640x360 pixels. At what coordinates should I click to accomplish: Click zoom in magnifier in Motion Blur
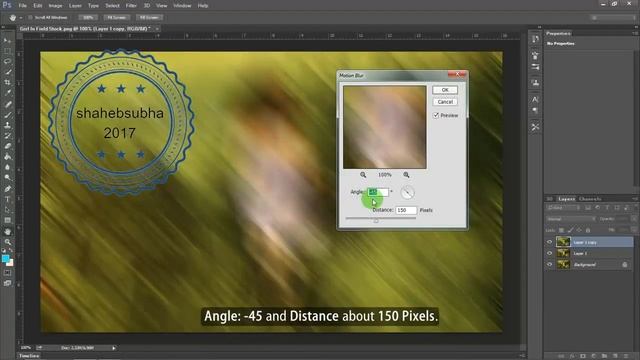[406, 175]
